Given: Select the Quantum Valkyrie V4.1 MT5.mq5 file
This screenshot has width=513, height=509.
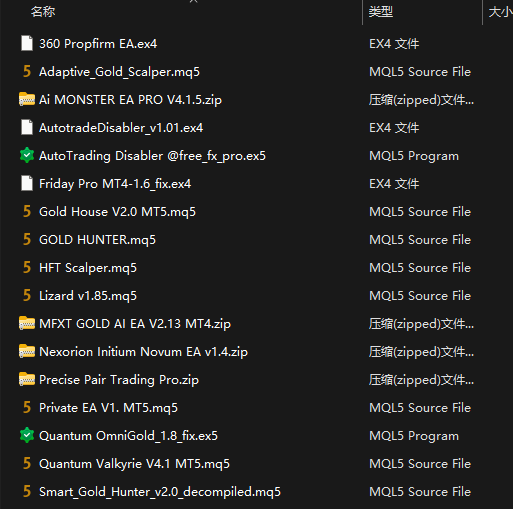Looking at the screenshot, I should click(134, 464).
